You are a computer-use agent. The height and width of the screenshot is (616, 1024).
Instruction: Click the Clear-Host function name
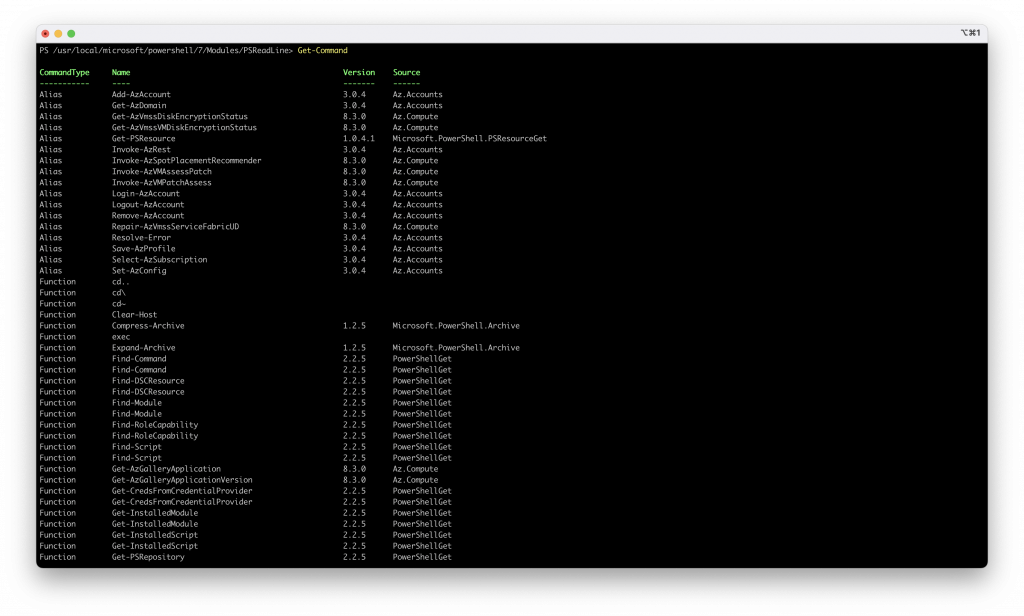[135, 315]
